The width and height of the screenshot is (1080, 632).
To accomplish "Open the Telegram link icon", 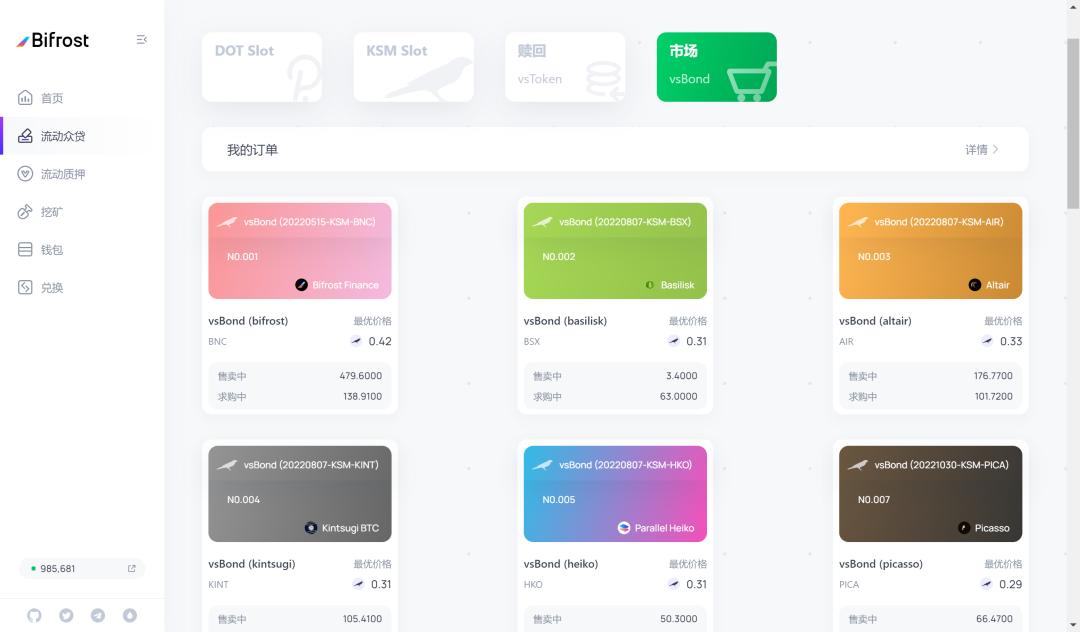I will click(x=98, y=615).
